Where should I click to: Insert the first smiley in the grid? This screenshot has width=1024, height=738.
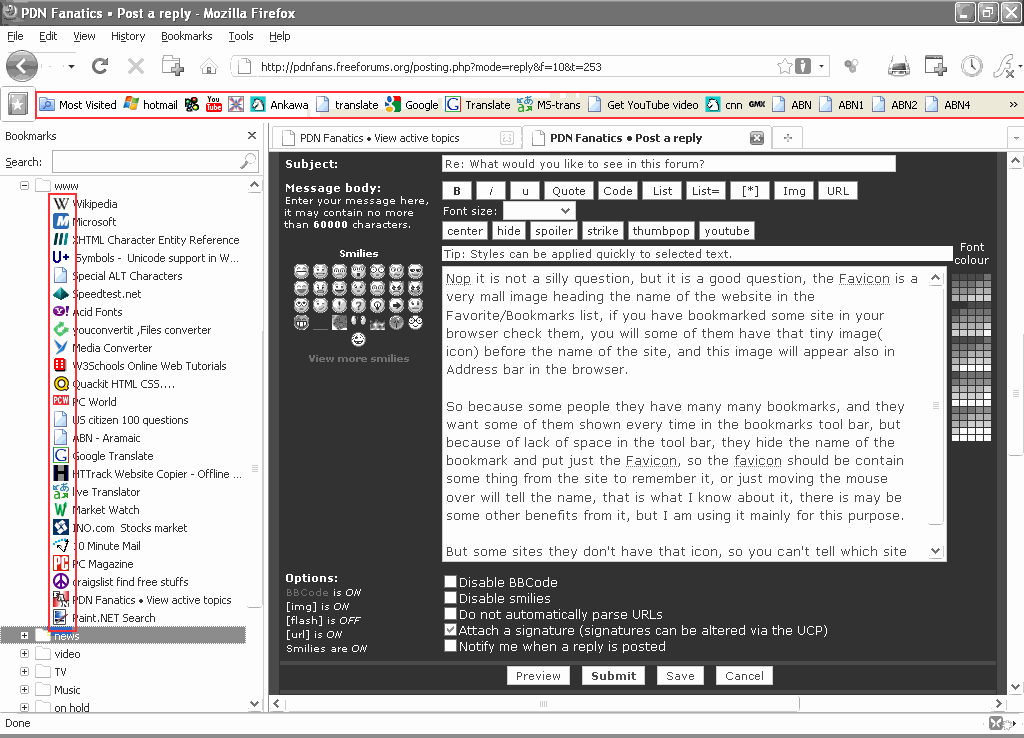pyautogui.click(x=301, y=270)
